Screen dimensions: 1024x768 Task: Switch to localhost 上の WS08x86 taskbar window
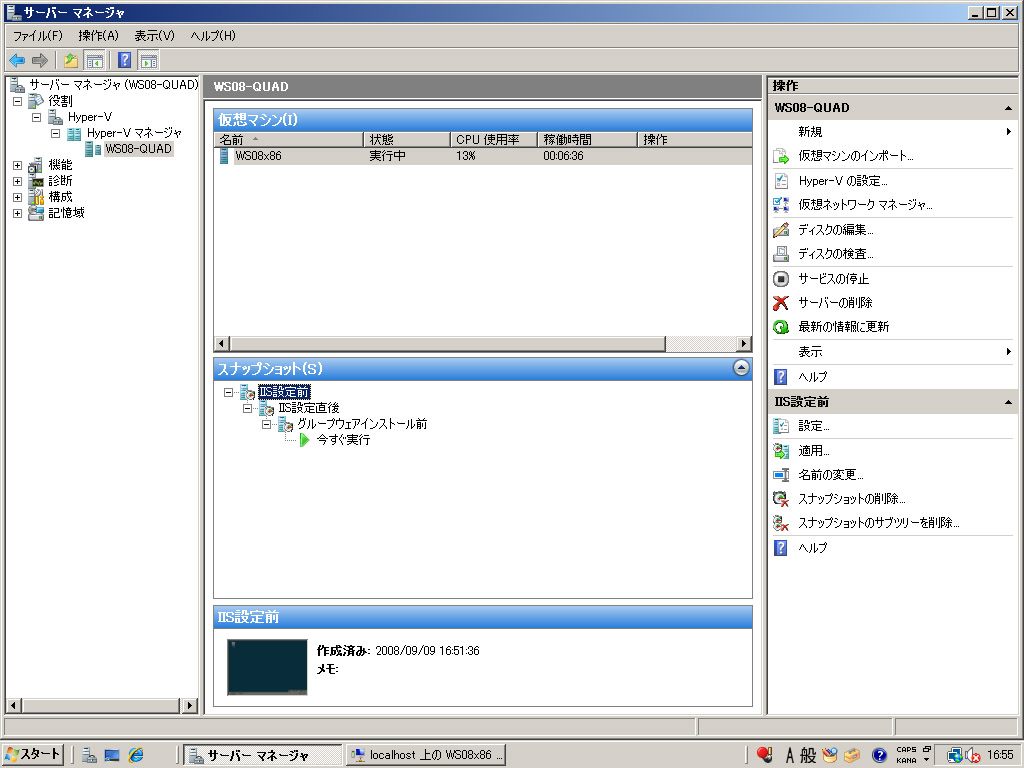click(426, 755)
